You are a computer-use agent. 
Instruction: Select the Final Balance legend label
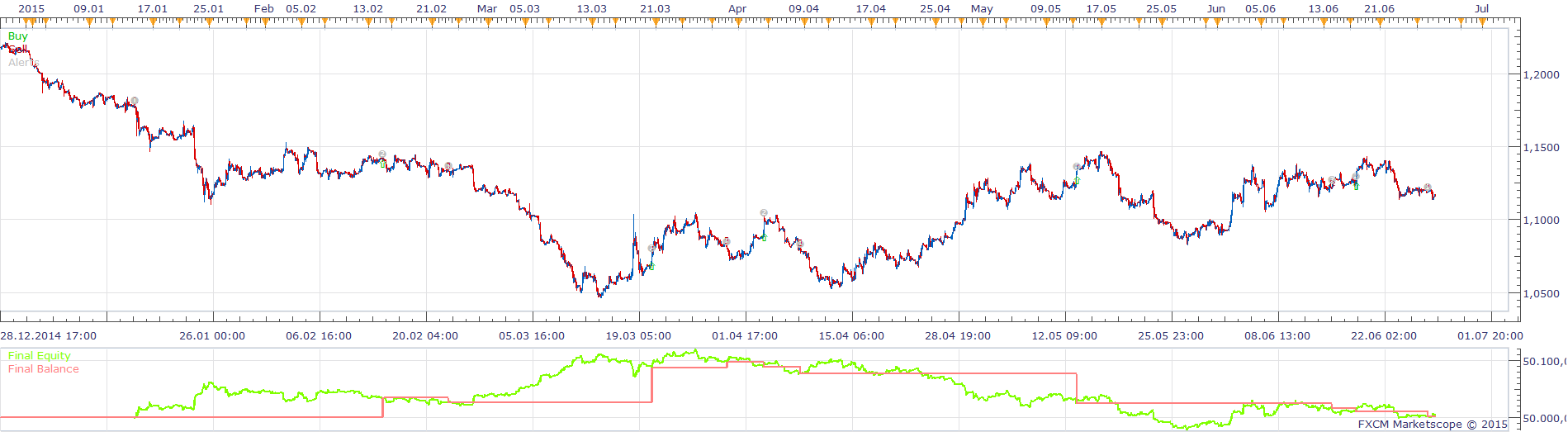[44, 369]
